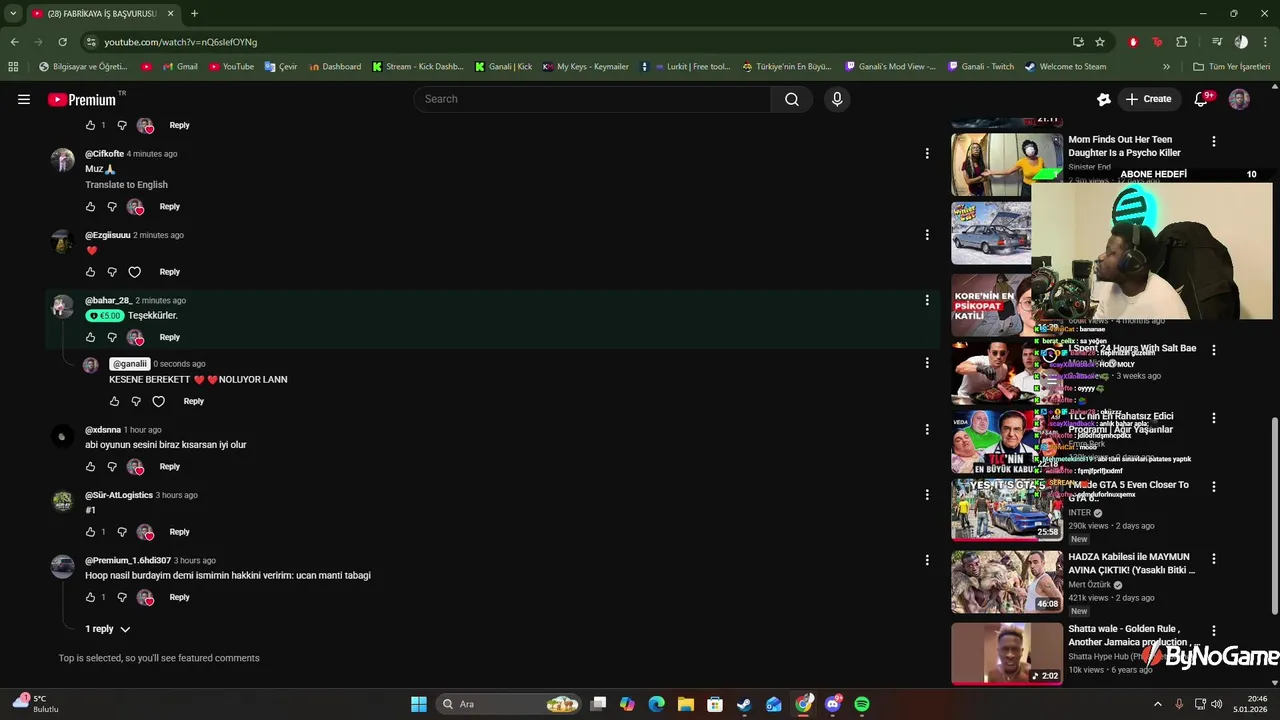Screen dimensions: 1280x720
Task: Reload the page in Chrome
Action: pyautogui.click(x=62, y=42)
